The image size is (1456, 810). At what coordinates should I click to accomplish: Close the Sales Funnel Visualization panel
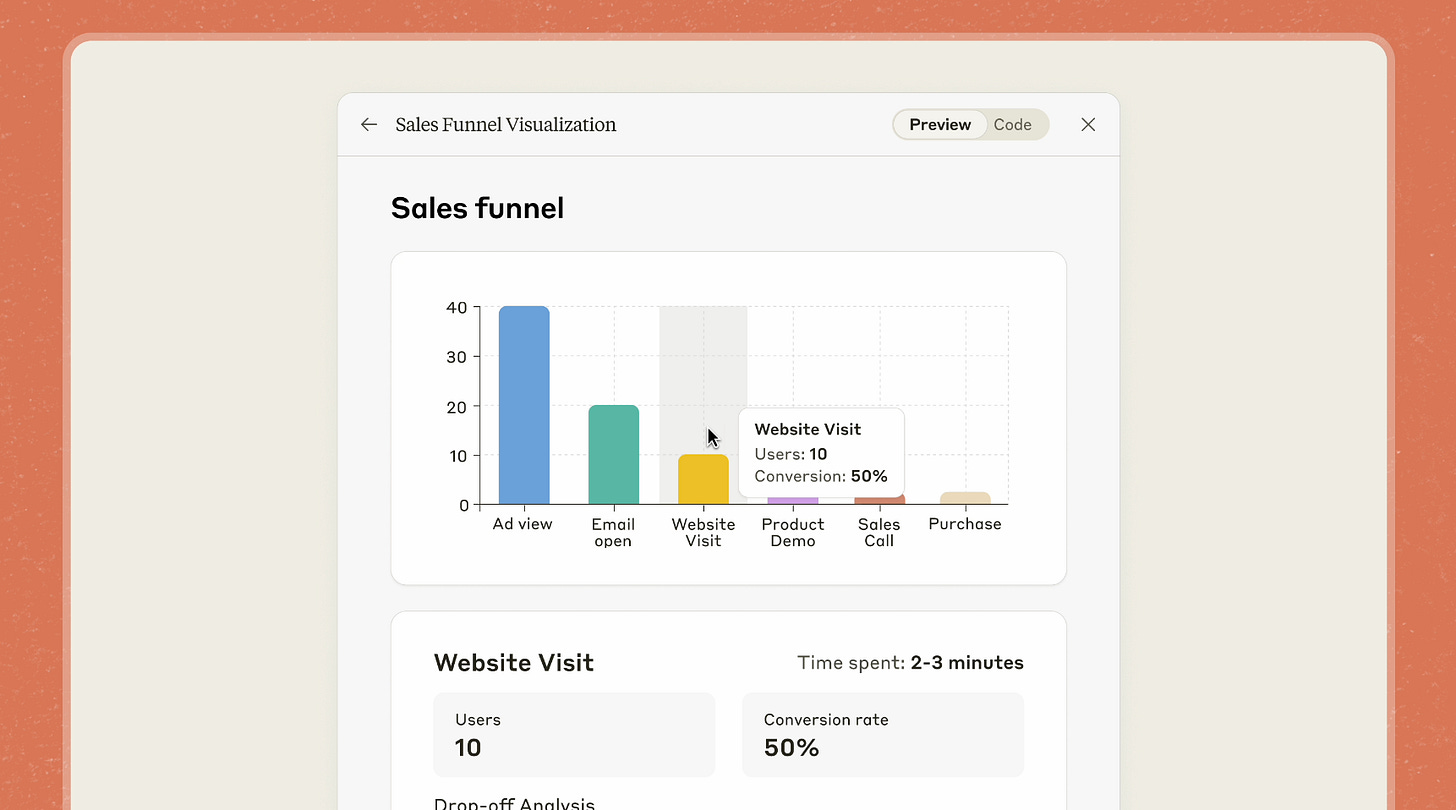point(1088,124)
